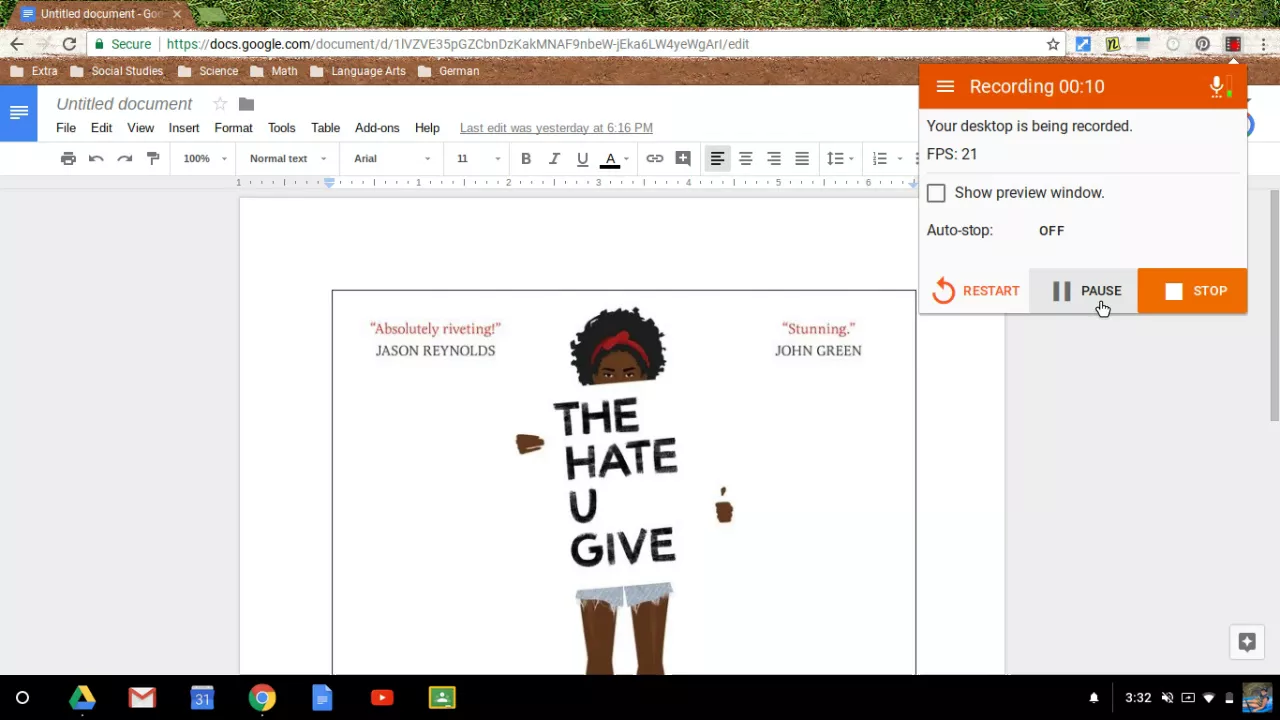Toggle italic formatting

click(x=554, y=158)
